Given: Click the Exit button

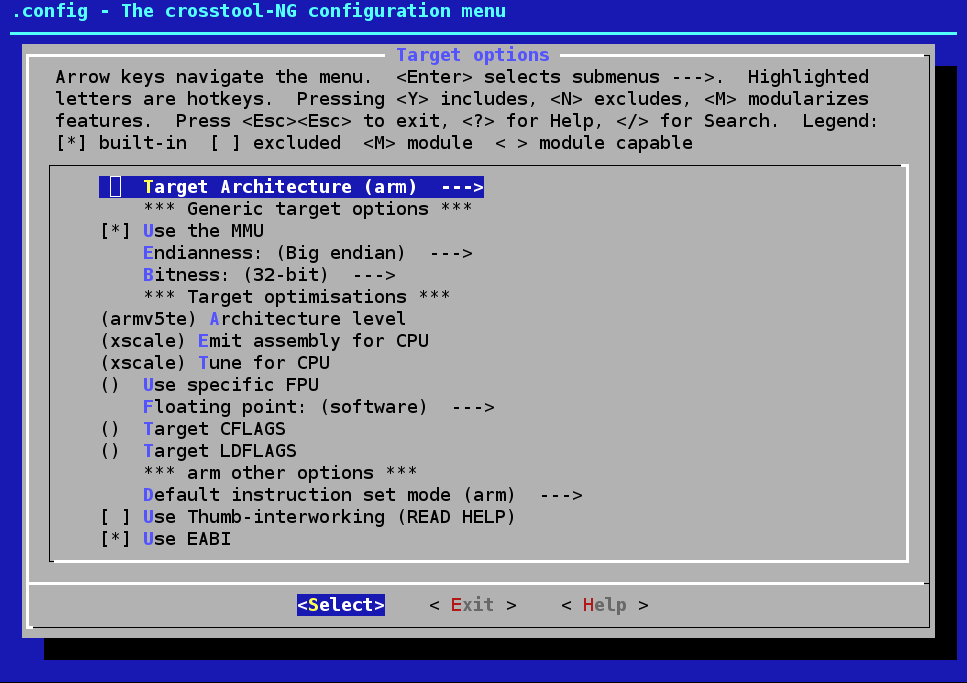Looking at the screenshot, I should click(472, 605).
